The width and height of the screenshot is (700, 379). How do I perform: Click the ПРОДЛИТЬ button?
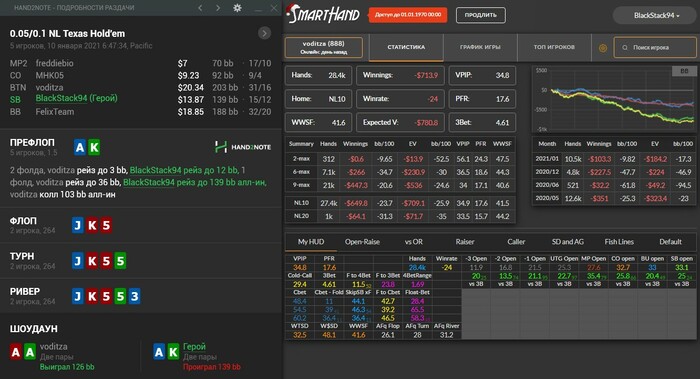click(481, 15)
